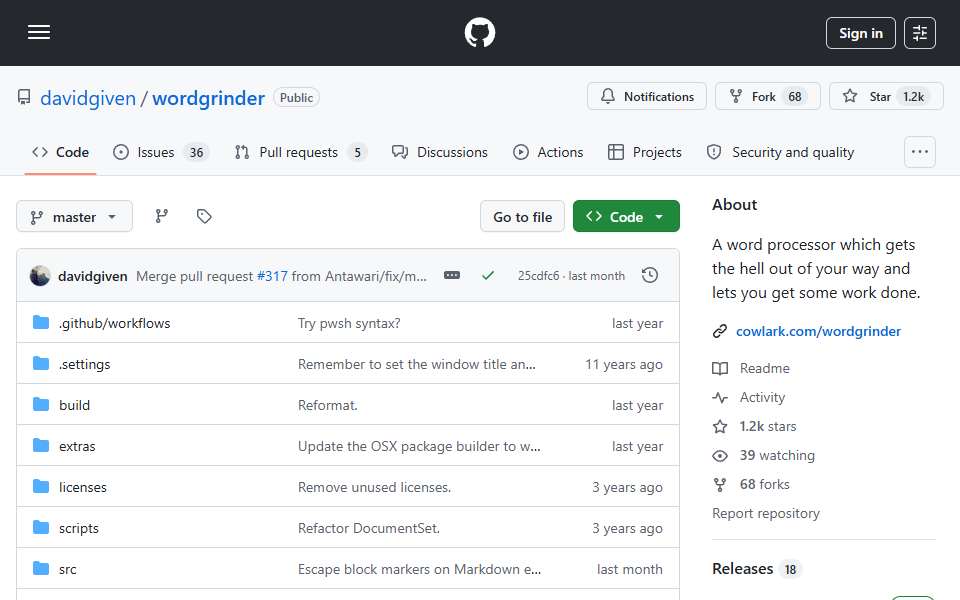
Task: View all branches icon
Action: click(x=162, y=216)
